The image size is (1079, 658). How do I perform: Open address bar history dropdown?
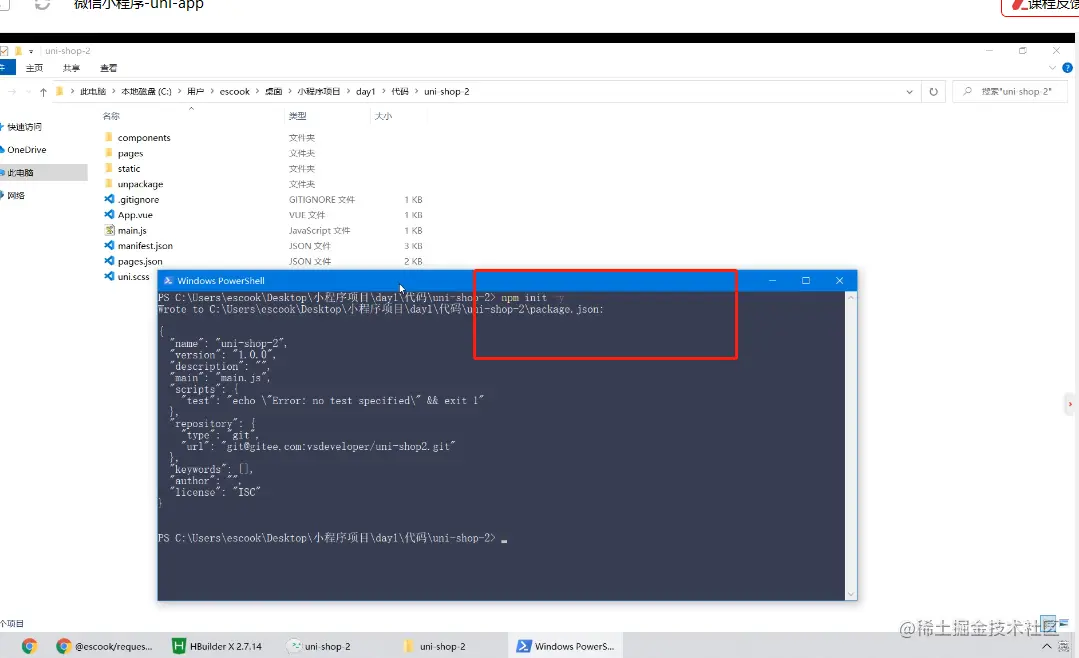pos(909,92)
